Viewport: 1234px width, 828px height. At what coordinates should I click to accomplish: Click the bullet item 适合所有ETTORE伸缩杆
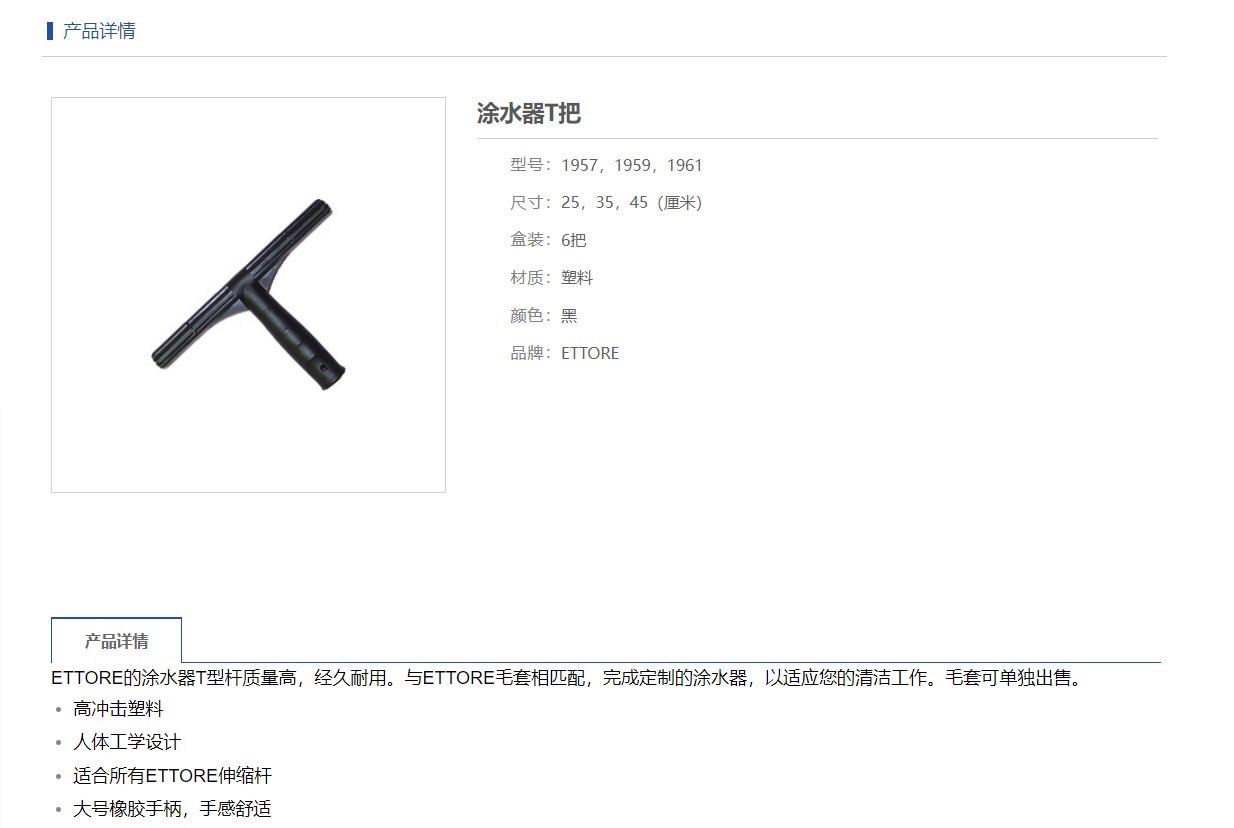[172, 776]
